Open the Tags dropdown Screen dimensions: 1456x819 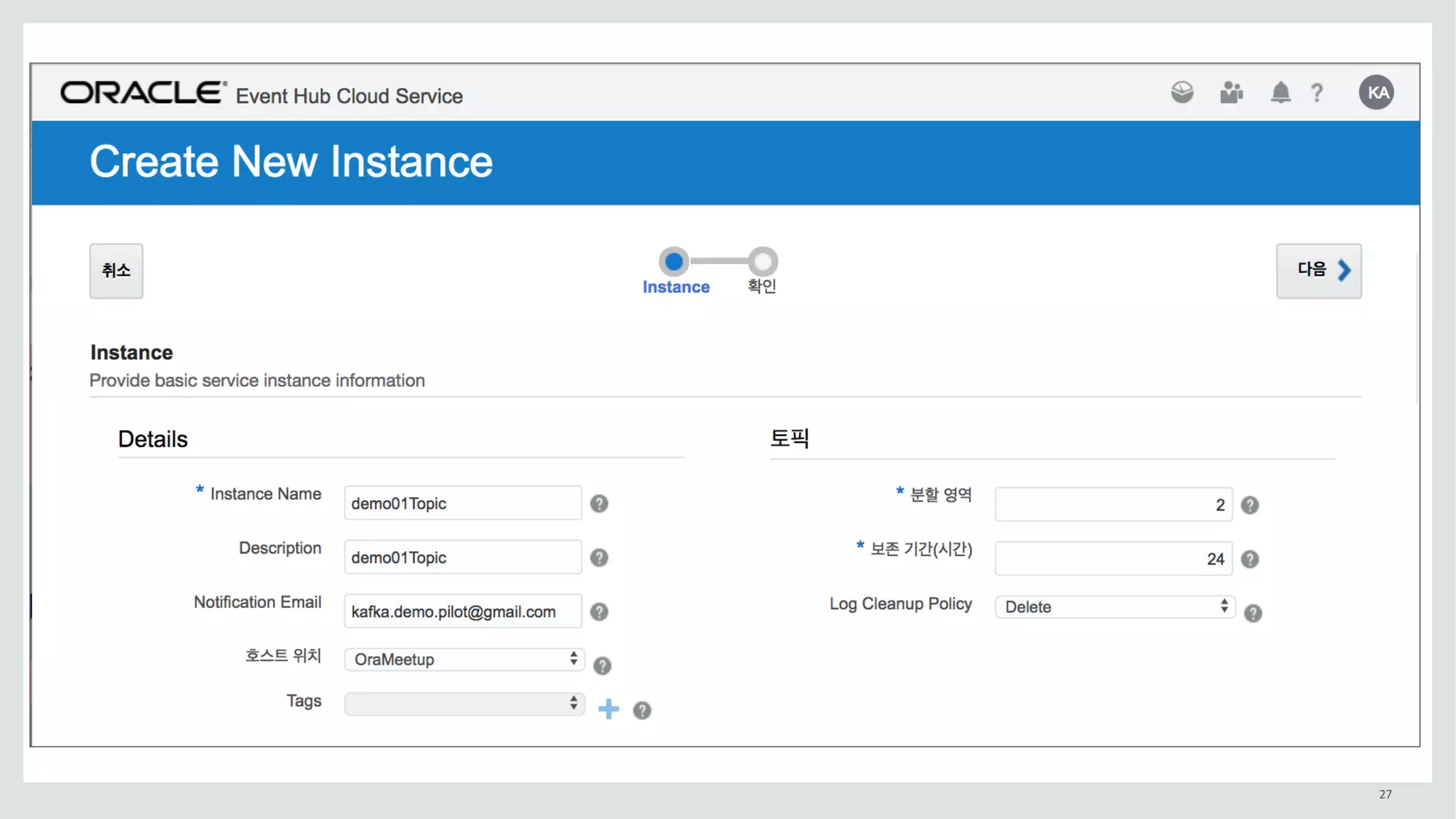click(464, 704)
